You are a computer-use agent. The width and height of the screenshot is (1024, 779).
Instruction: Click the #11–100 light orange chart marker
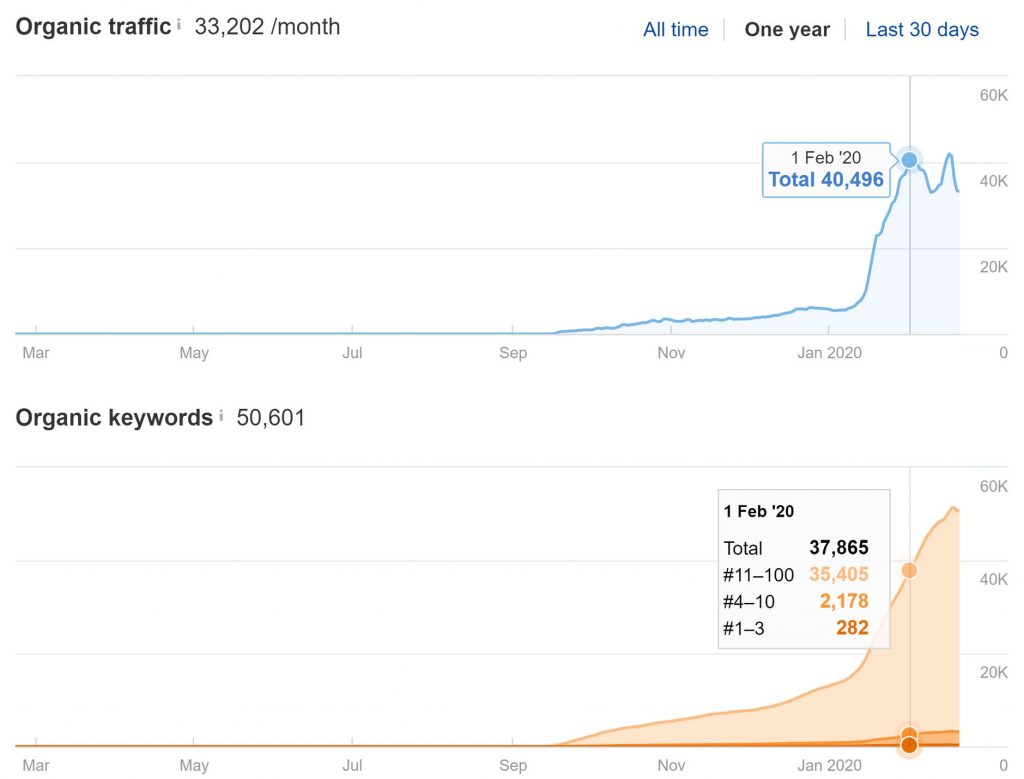[909, 570]
